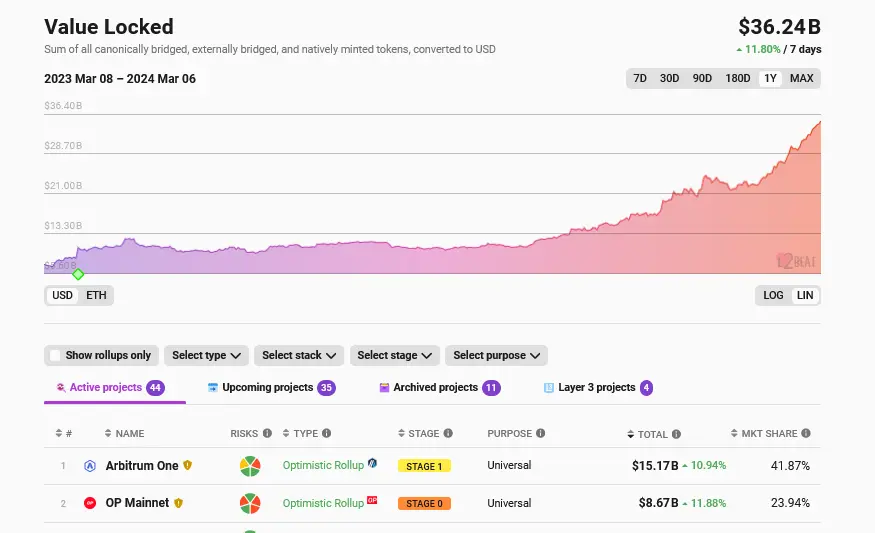Switch to the Upcoming projects tab

[267, 387]
